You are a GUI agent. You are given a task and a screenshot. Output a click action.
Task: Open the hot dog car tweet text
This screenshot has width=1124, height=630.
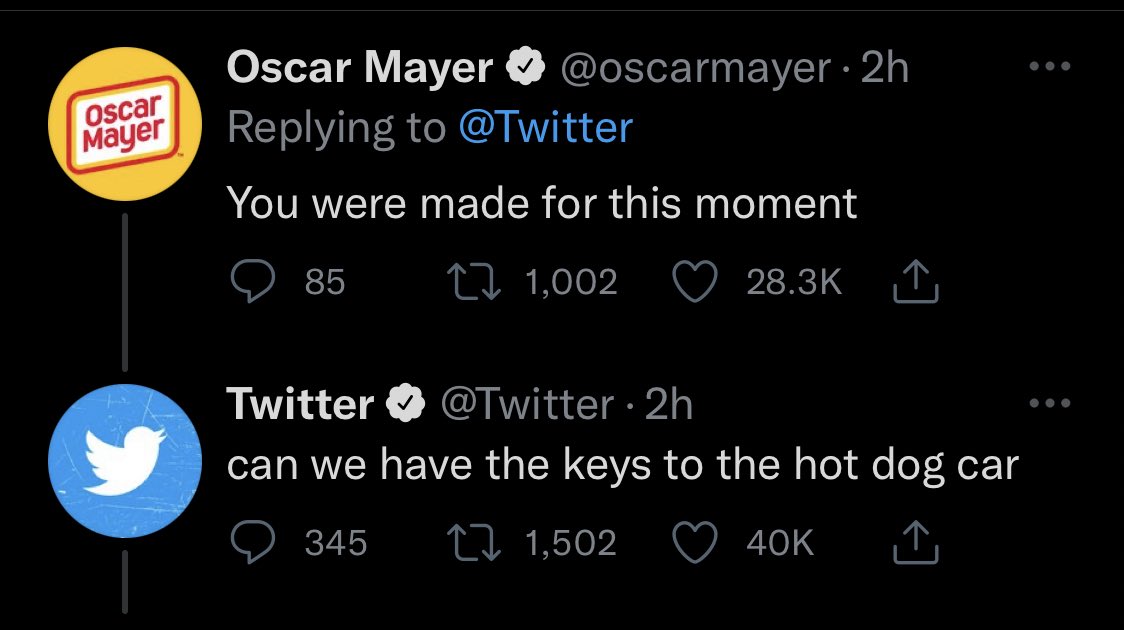click(622, 464)
